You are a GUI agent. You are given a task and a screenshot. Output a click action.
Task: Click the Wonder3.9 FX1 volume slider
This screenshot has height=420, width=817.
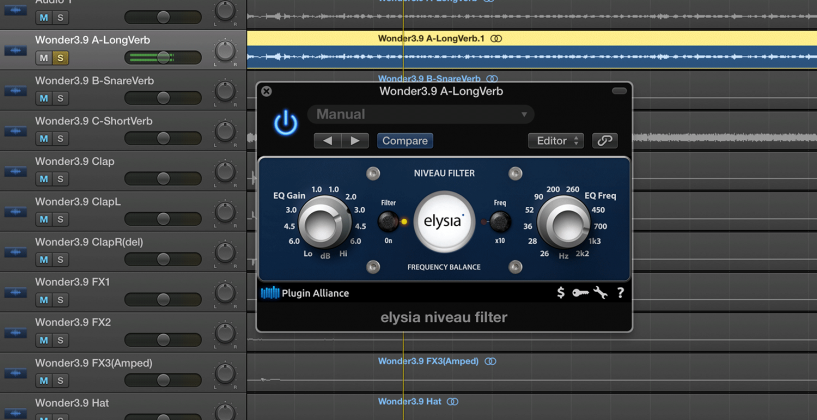(163, 300)
